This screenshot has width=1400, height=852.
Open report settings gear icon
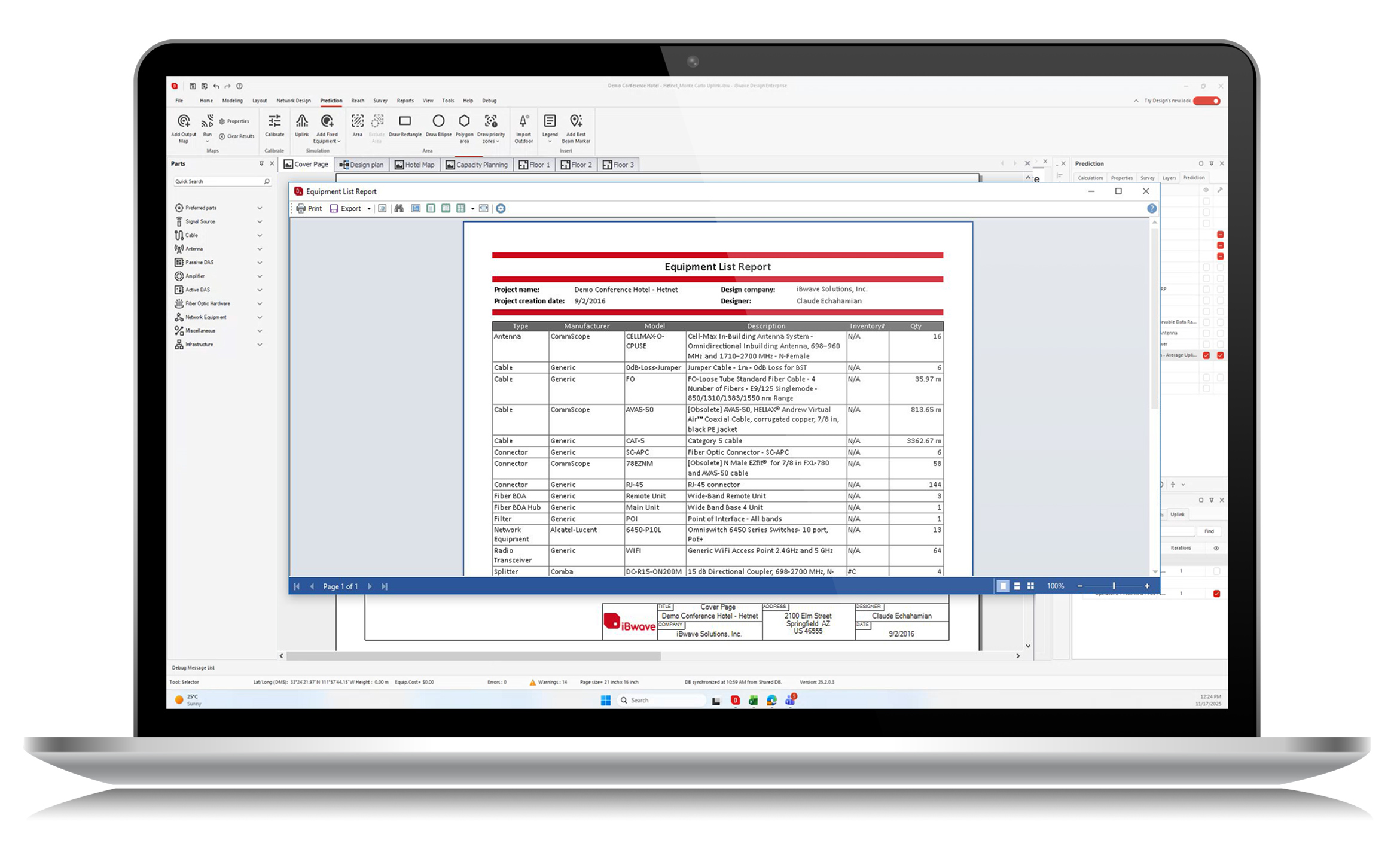501,208
